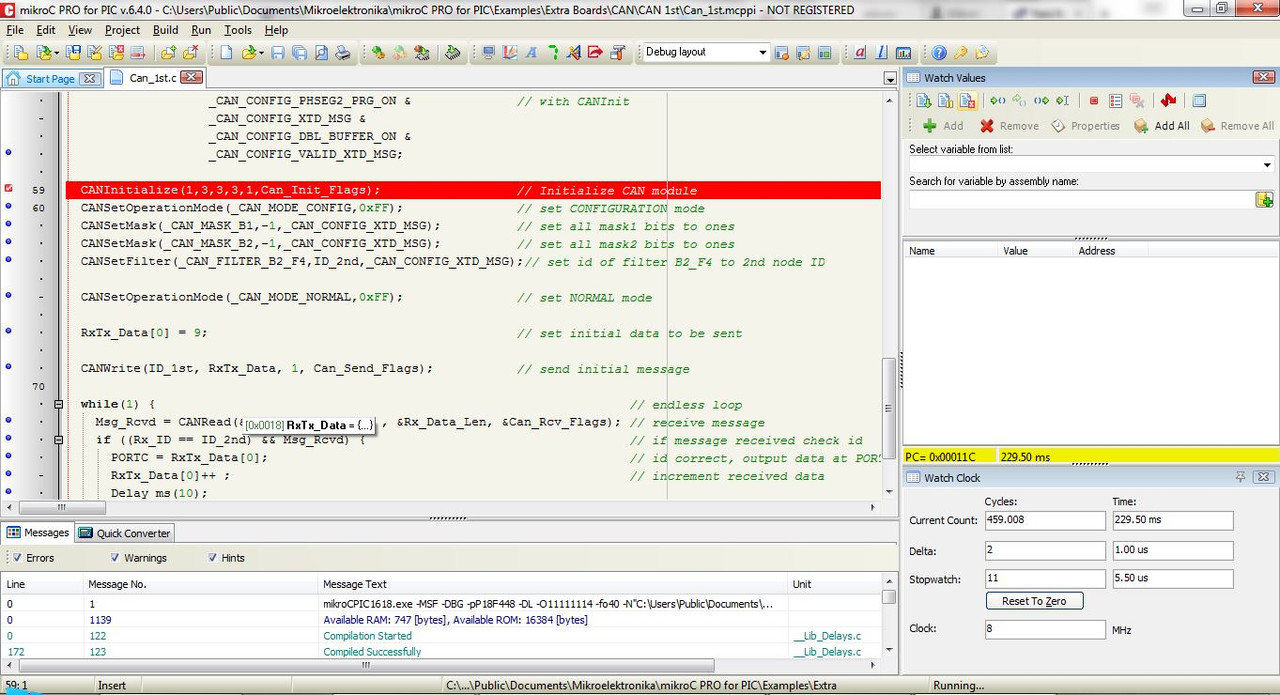Click the Save All files icon
This screenshot has width=1280, height=695.
coord(299,52)
